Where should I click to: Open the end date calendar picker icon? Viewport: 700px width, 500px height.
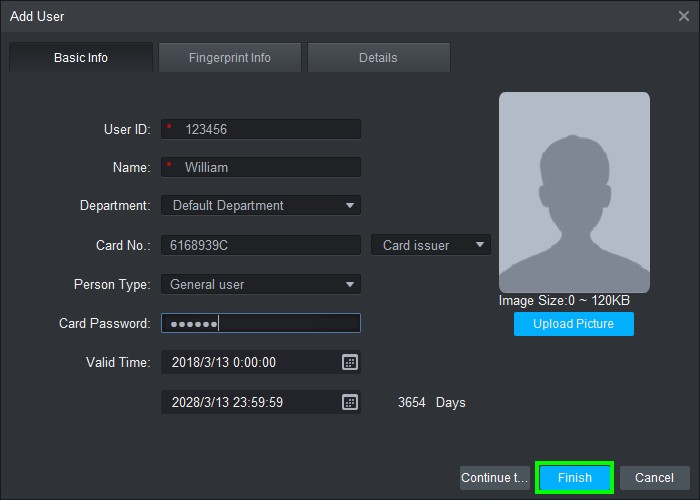point(350,402)
